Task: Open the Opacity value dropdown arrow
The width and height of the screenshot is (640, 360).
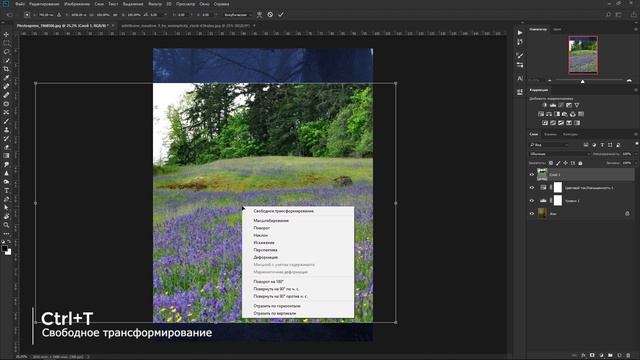Action: point(635,154)
